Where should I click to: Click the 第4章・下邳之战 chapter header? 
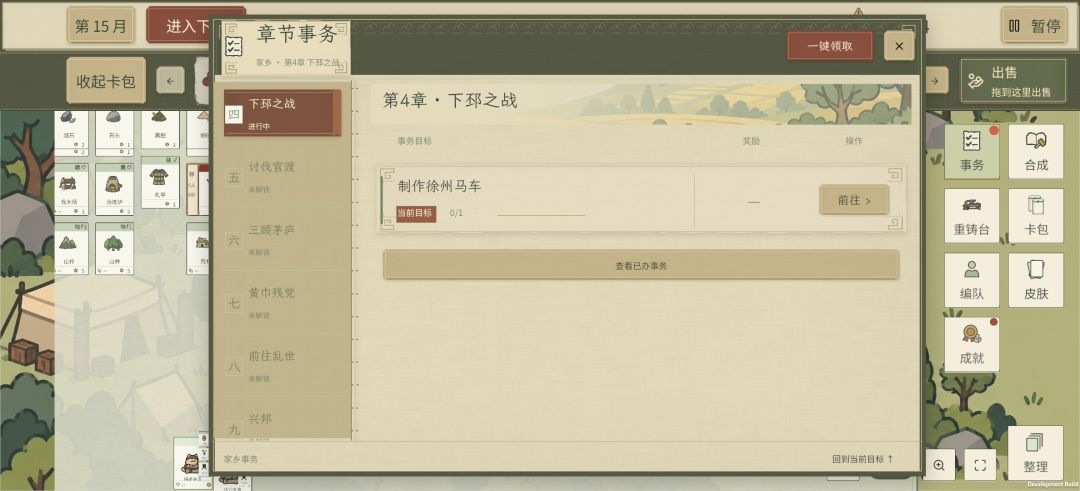point(450,101)
